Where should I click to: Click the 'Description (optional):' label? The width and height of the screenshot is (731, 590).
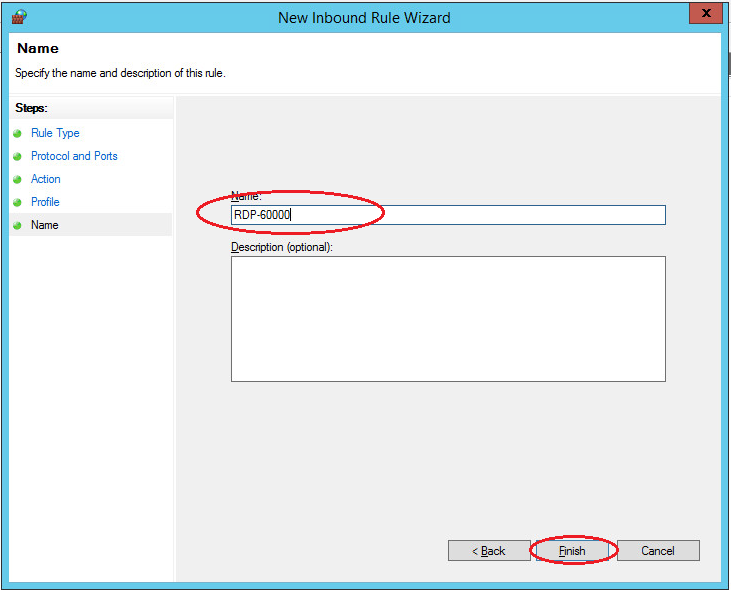point(282,247)
